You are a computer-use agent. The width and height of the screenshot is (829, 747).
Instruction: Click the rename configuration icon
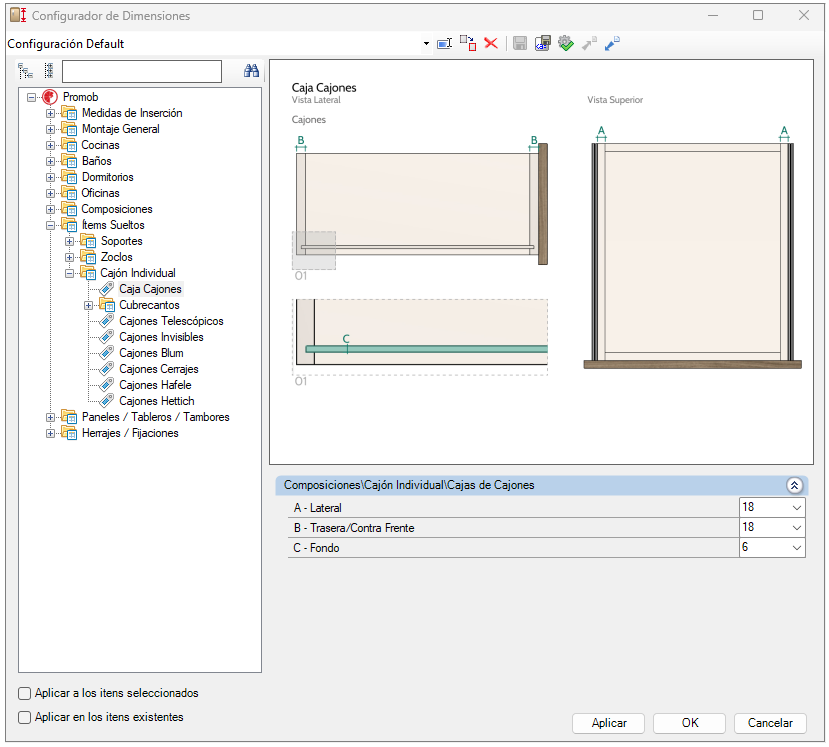click(x=445, y=43)
